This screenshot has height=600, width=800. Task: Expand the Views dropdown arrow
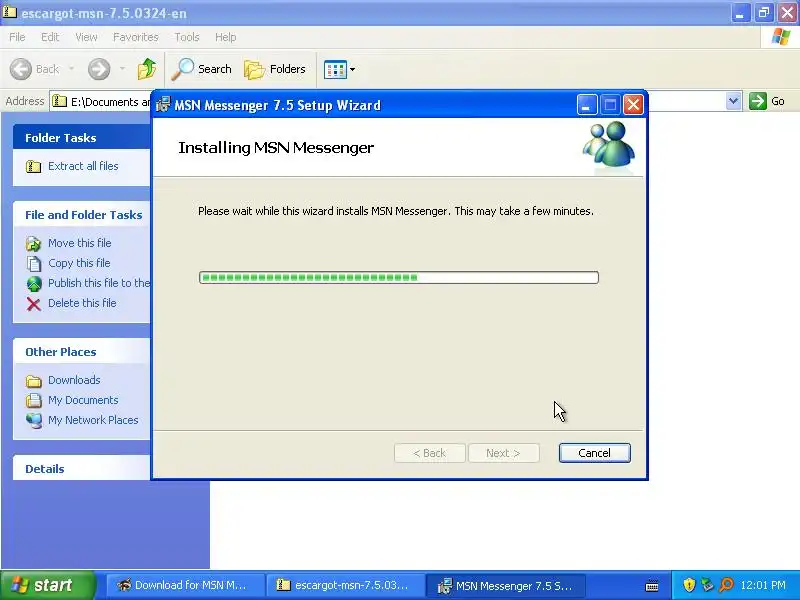(x=352, y=69)
